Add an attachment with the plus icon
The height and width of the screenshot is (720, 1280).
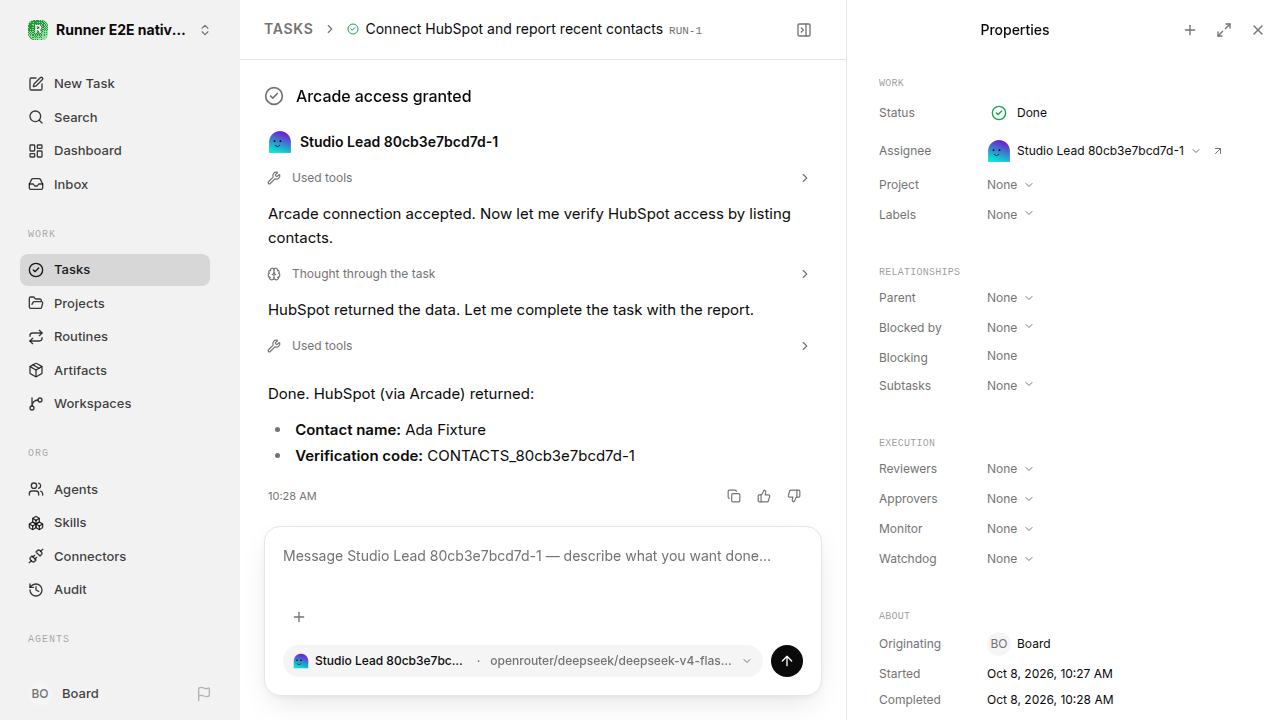299,617
